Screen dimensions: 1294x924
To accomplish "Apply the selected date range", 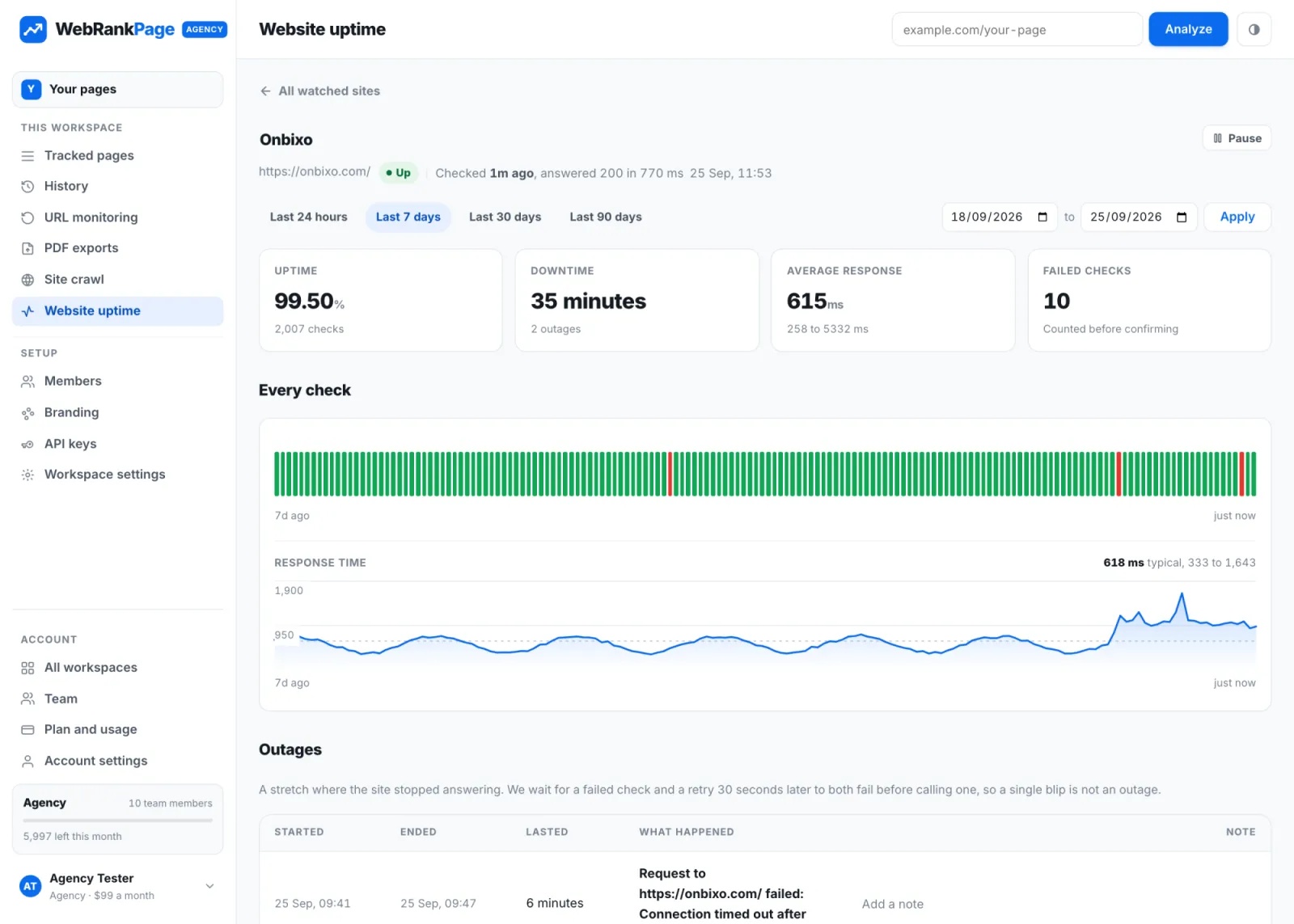I will tap(1237, 217).
